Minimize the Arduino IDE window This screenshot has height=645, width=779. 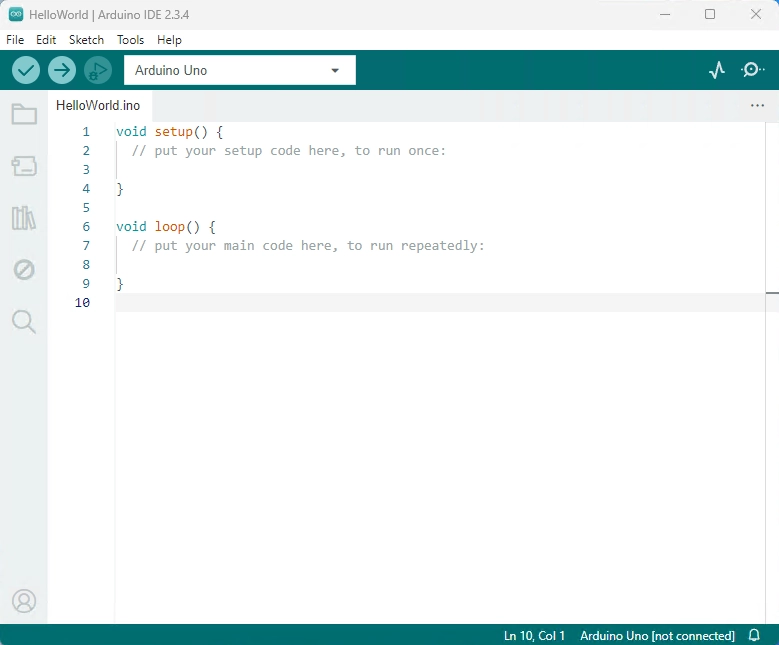(665, 14)
